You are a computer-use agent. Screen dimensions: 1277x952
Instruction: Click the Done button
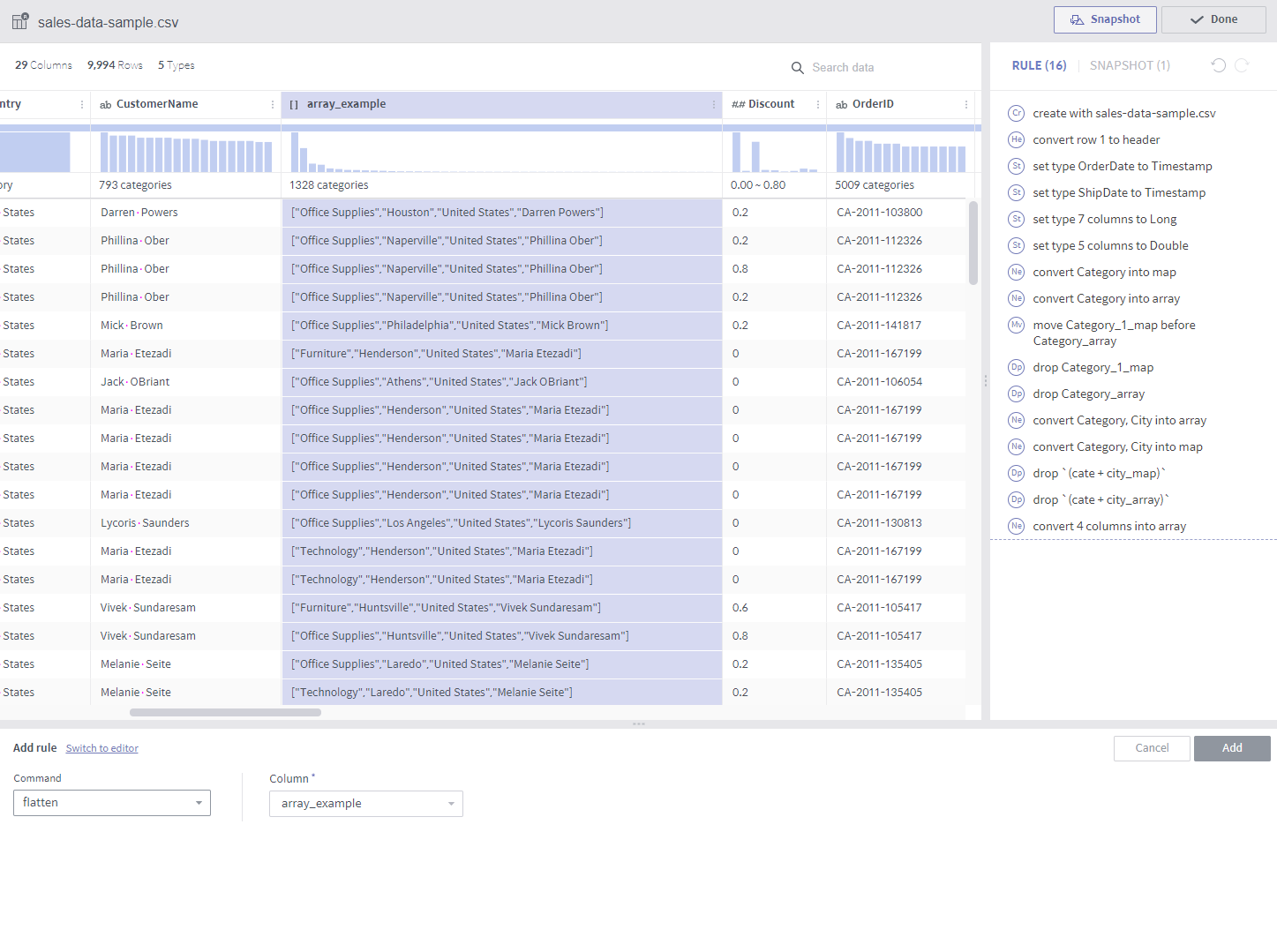point(1213,19)
